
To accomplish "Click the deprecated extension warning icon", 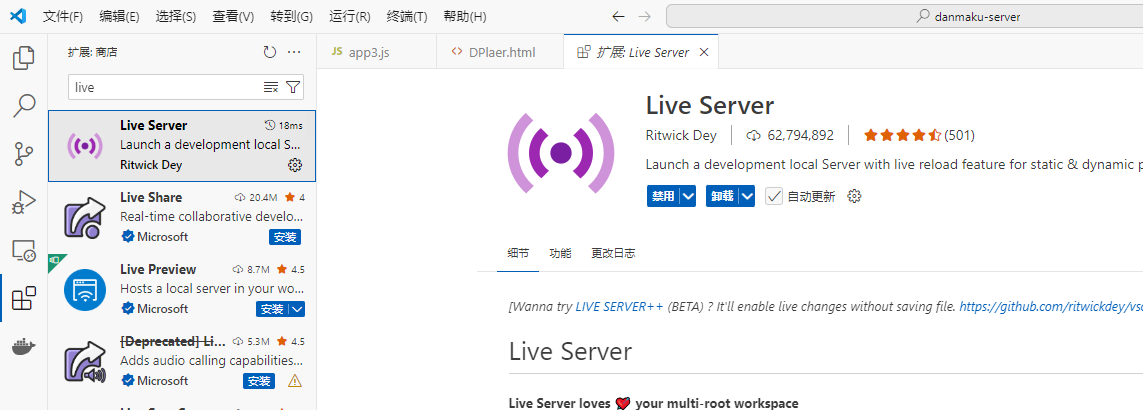I will [x=295, y=381].
